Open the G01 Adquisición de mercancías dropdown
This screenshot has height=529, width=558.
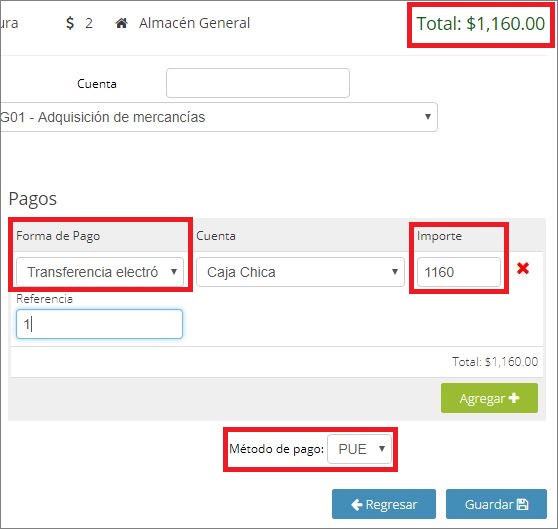click(219, 117)
